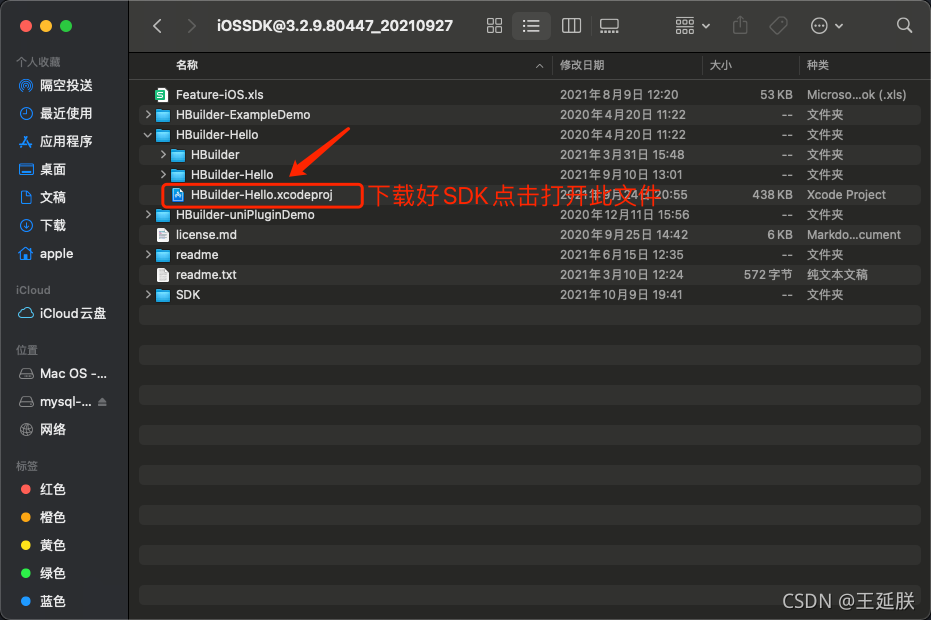Select the 蓝色 tag
931x620 pixels.
pyautogui.click(x=43, y=601)
